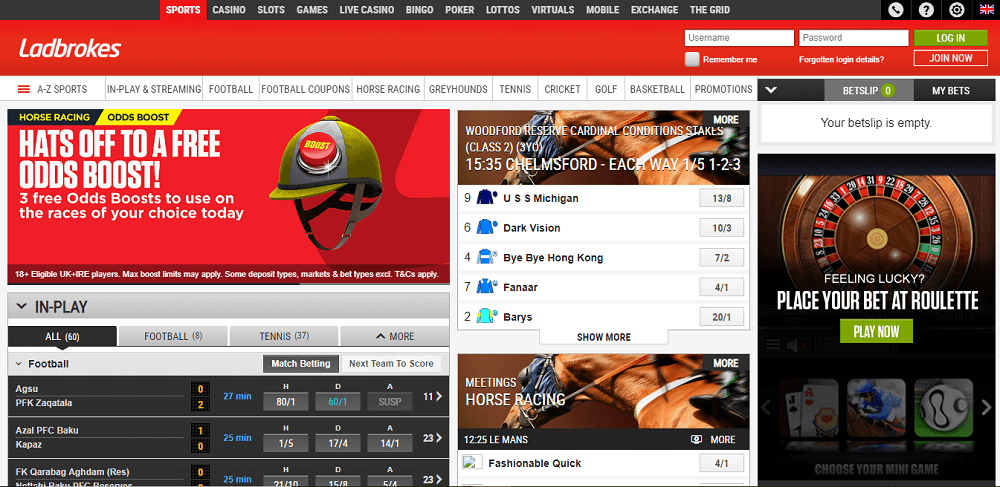Open more markets for FK Qarabag Aghdam

pos(433,479)
